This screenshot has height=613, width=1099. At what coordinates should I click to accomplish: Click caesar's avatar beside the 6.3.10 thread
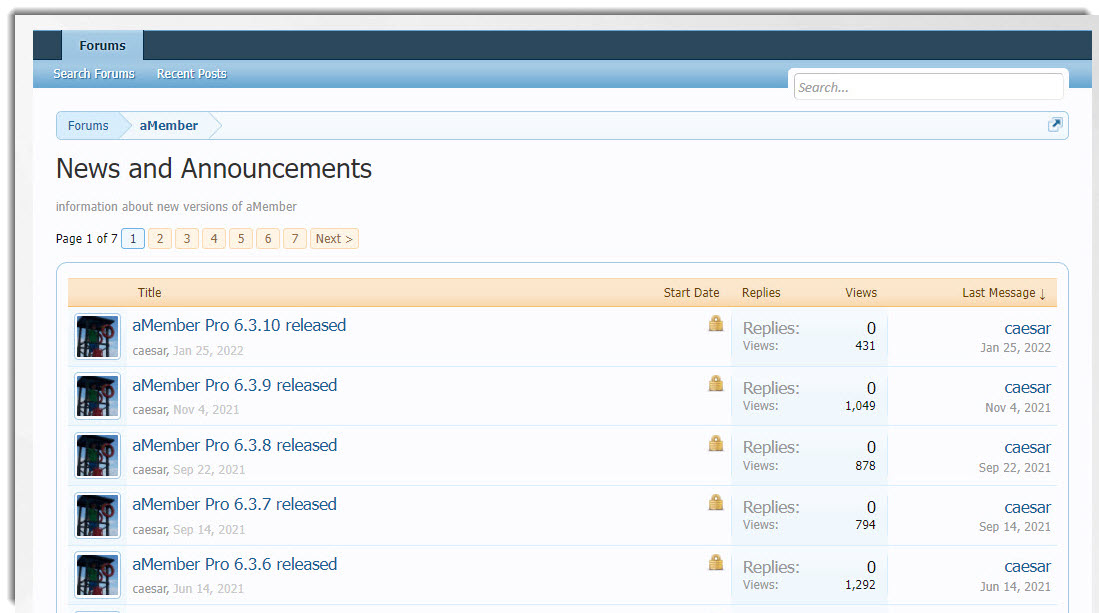click(x=97, y=336)
